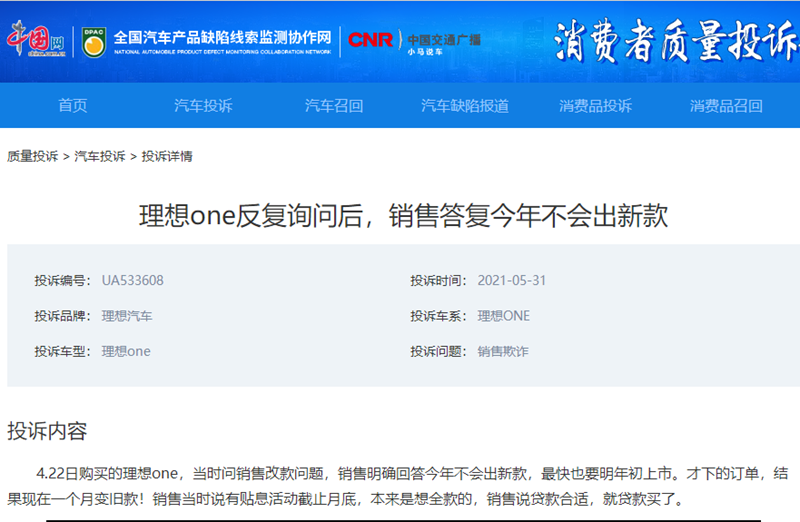Click the complaint brand value 理想汽车

coord(127,316)
